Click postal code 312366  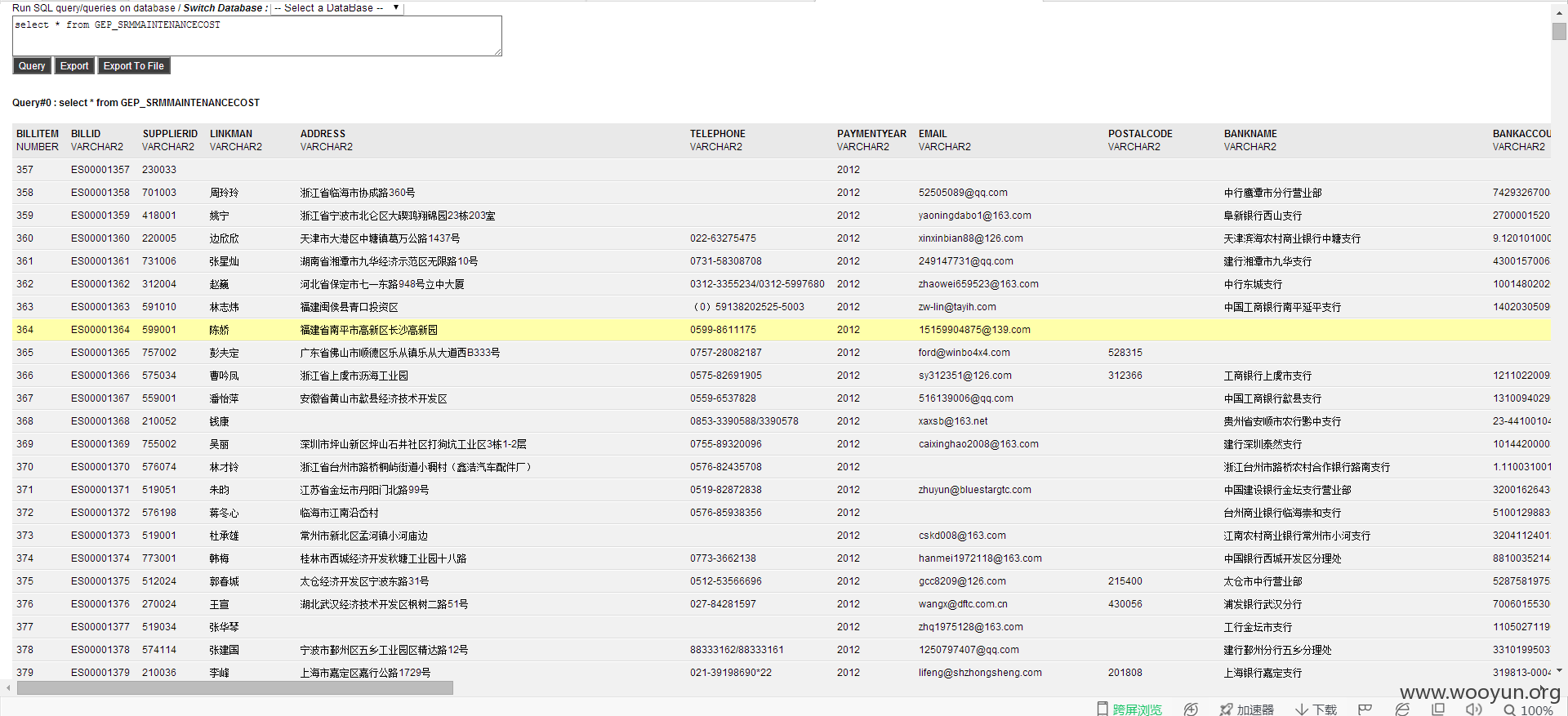tap(1125, 376)
